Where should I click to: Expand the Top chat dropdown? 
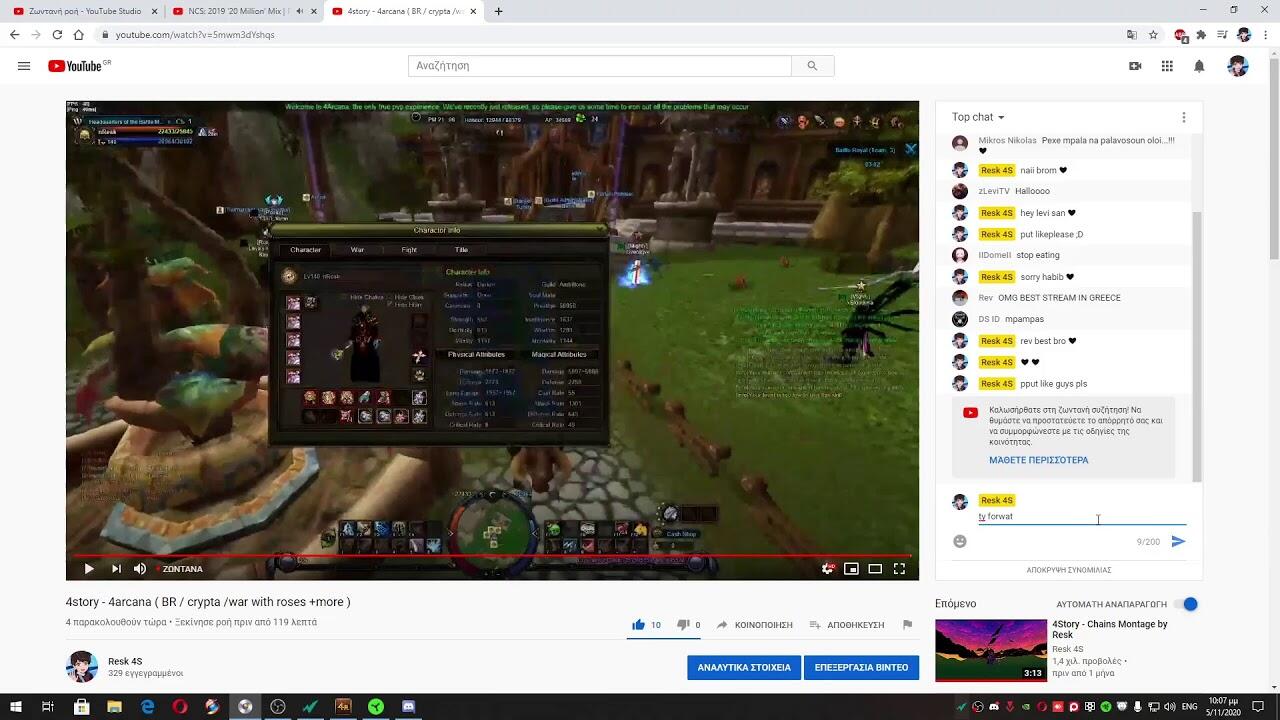pos(978,117)
